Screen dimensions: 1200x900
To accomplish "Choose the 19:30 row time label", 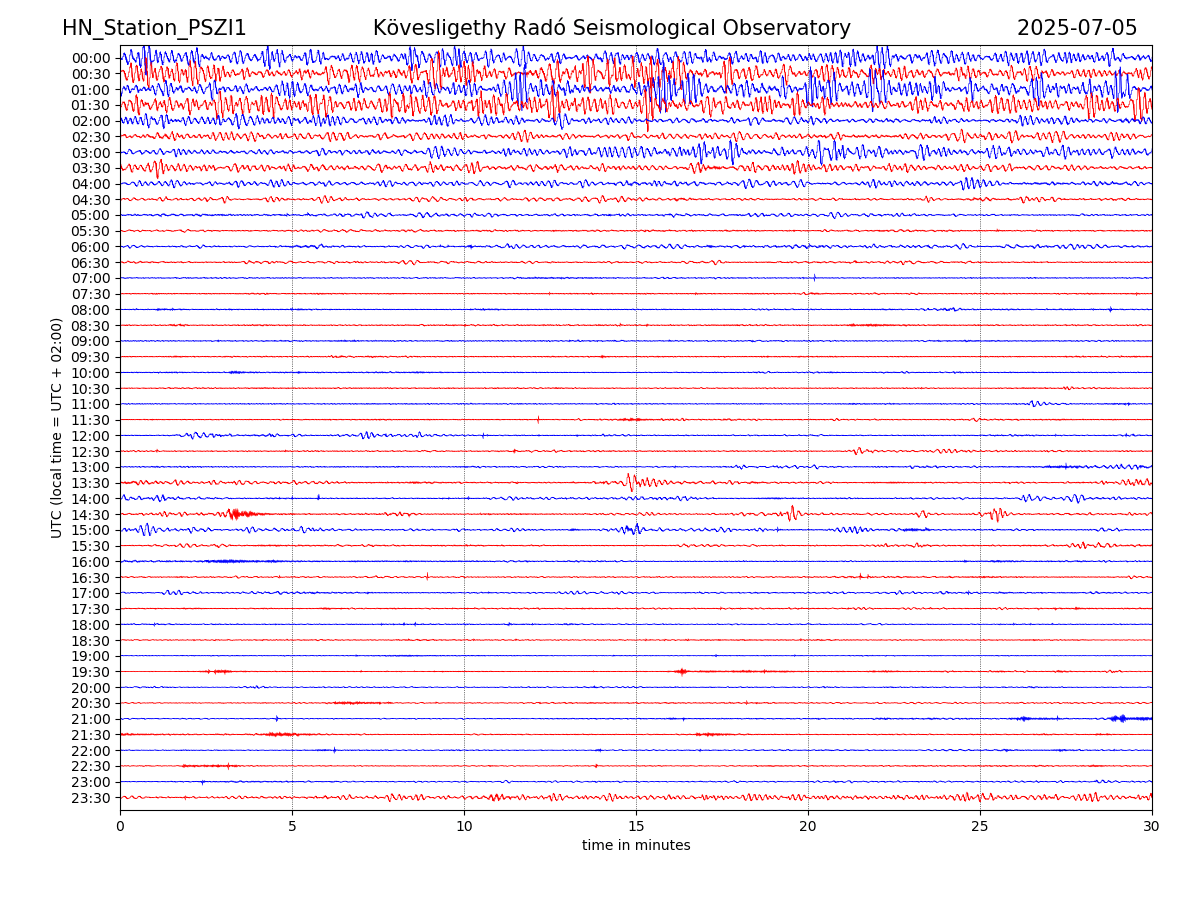I will pos(90,672).
